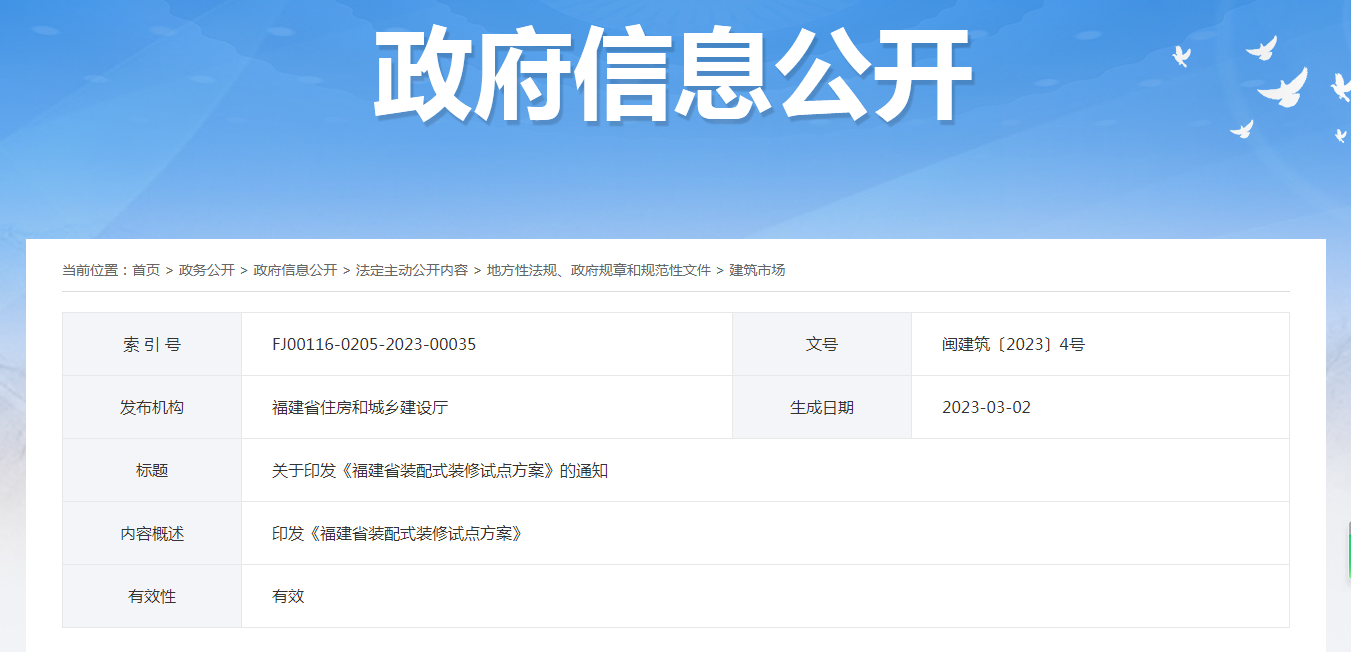
Task: Click the 标题 label cell
Action: point(152,470)
